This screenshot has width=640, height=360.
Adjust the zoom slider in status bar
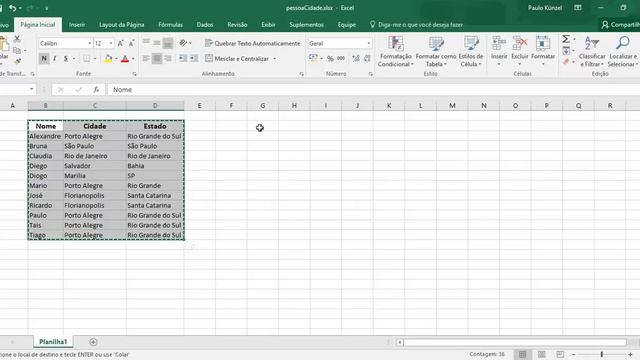pyautogui.click(x=602, y=355)
